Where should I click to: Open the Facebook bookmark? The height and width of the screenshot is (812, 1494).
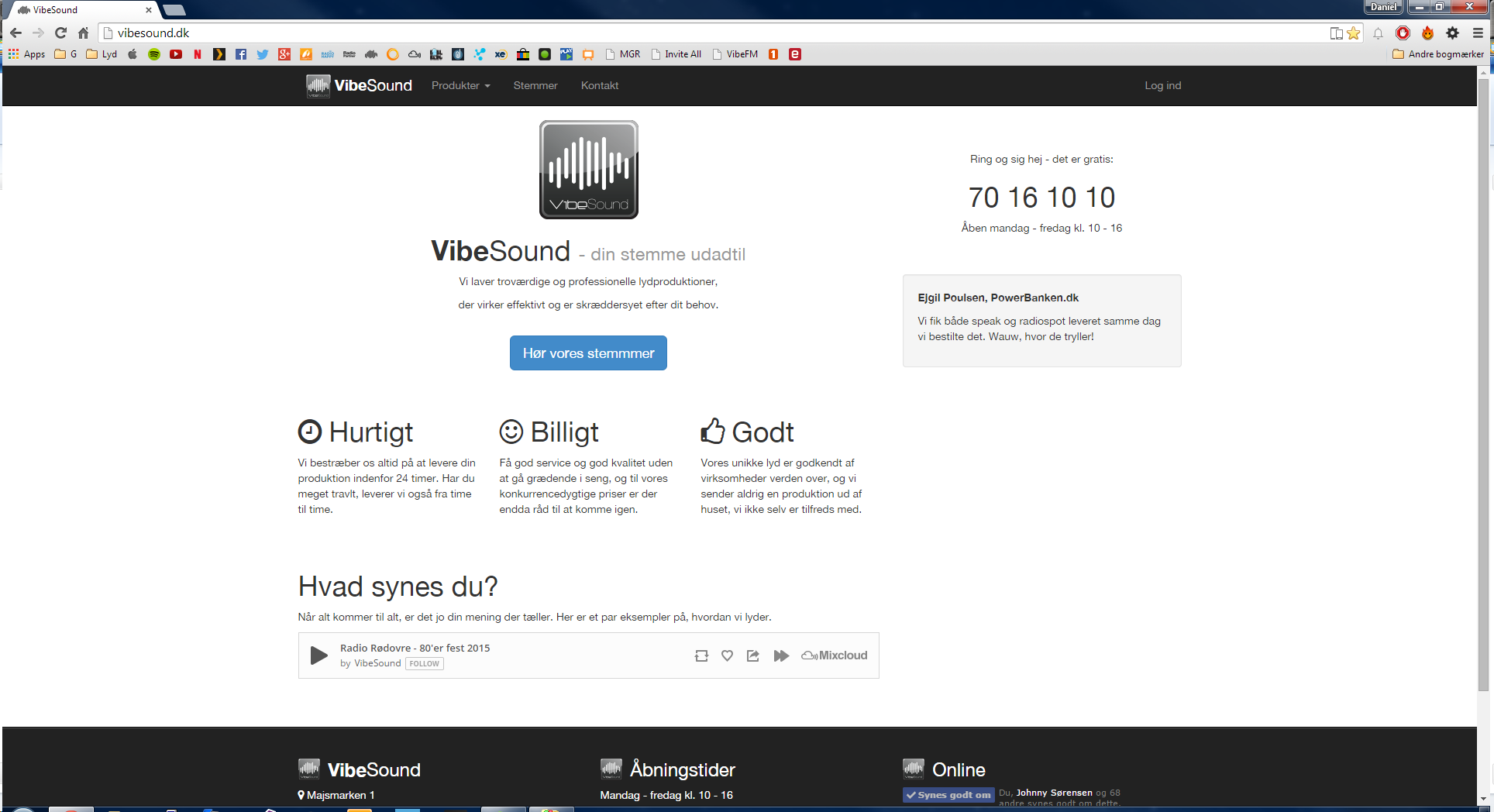[x=241, y=54]
